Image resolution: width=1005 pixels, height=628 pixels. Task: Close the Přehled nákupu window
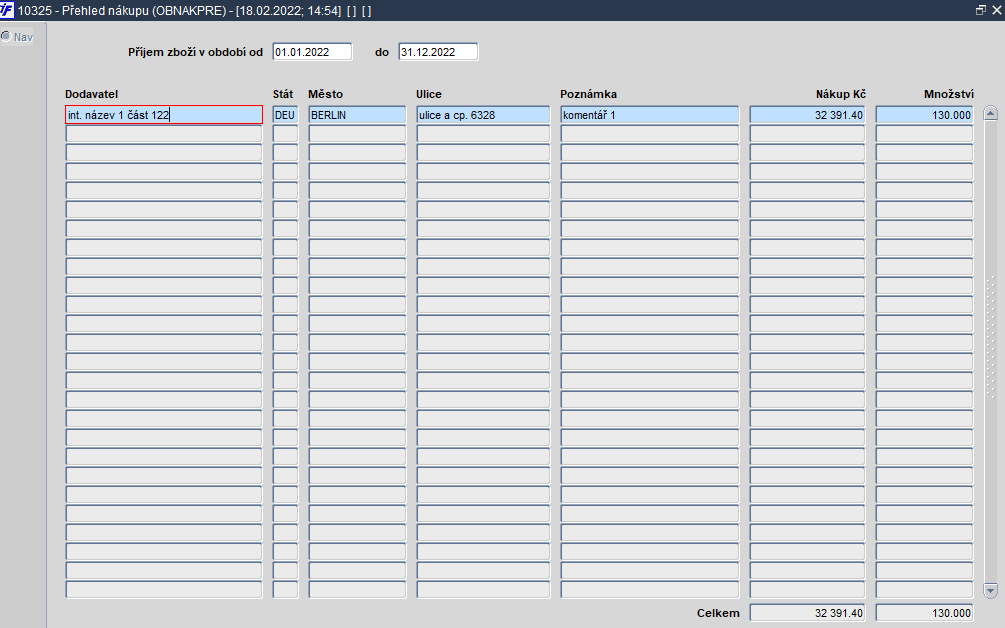tap(997, 10)
